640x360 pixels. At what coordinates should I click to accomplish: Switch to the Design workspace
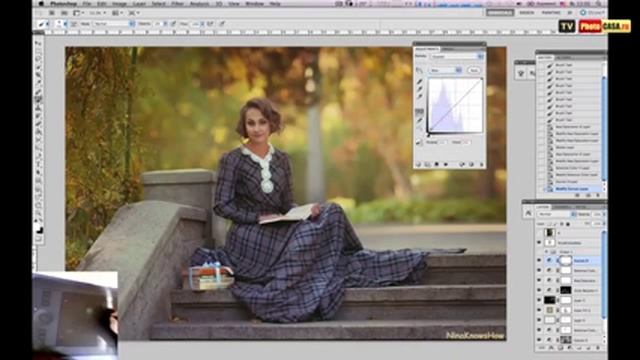[x=527, y=13]
